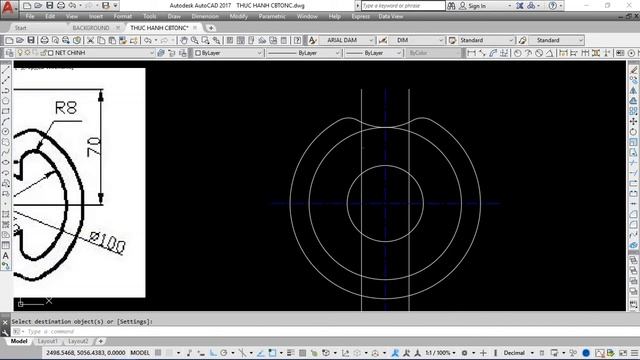Image resolution: width=640 pixels, height=360 pixels.
Task: Open the DIM dimension style dropdown
Action: pyautogui.click(x=441, y=40)
